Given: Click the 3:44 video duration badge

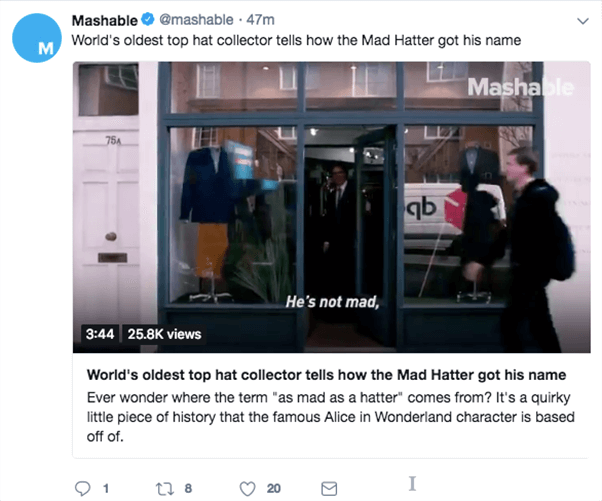Looking at the screenshot, I should coord(100,334).
